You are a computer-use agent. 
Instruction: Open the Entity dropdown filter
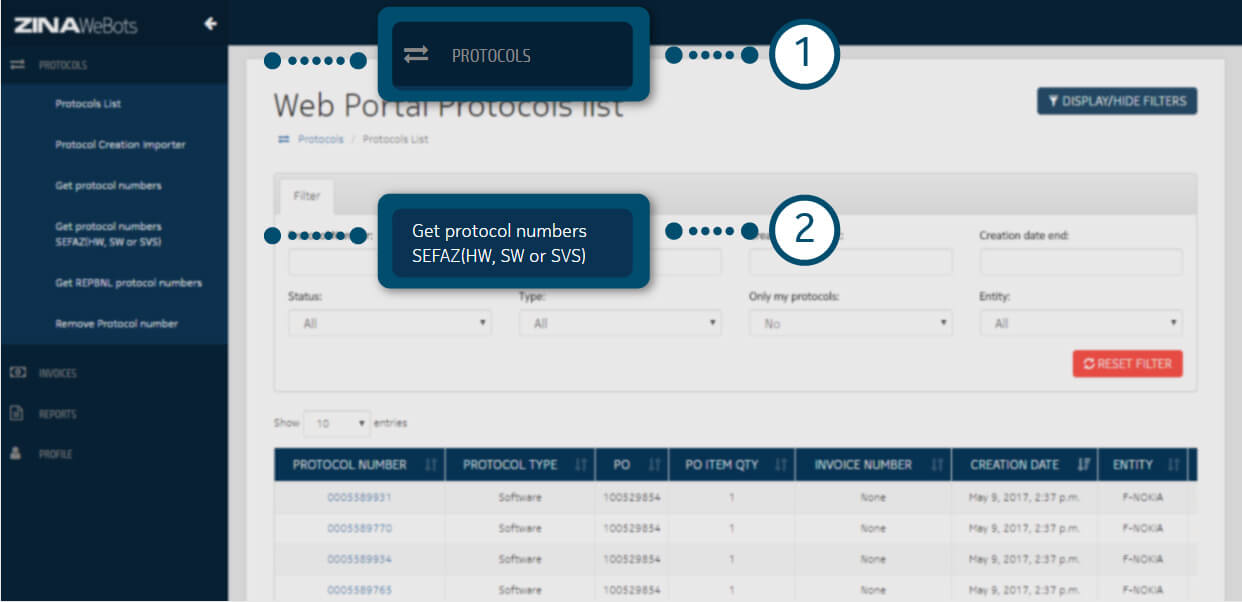tap(1081, 323)
